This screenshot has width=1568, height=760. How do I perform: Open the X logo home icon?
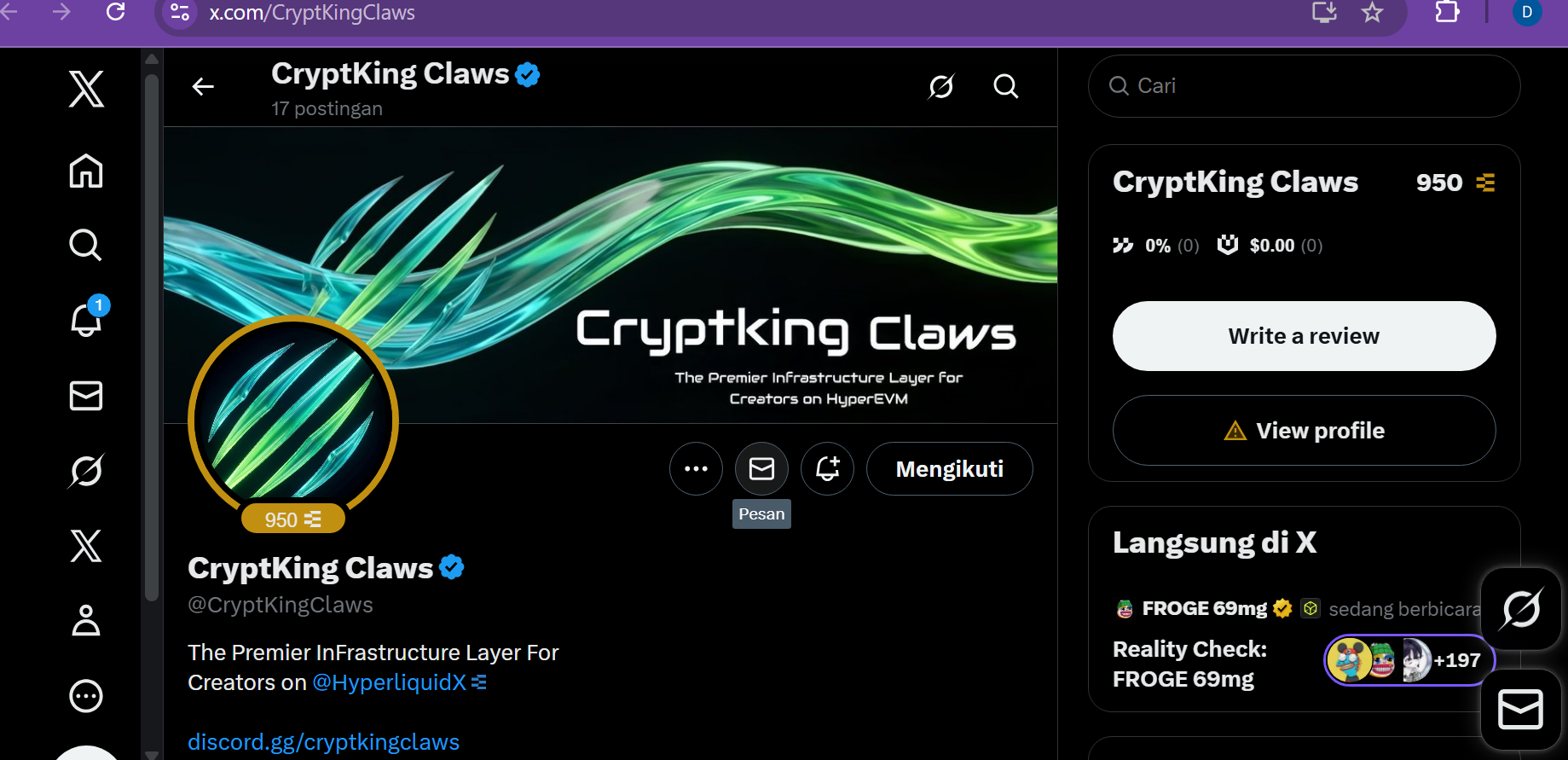[x=86, y=89]
